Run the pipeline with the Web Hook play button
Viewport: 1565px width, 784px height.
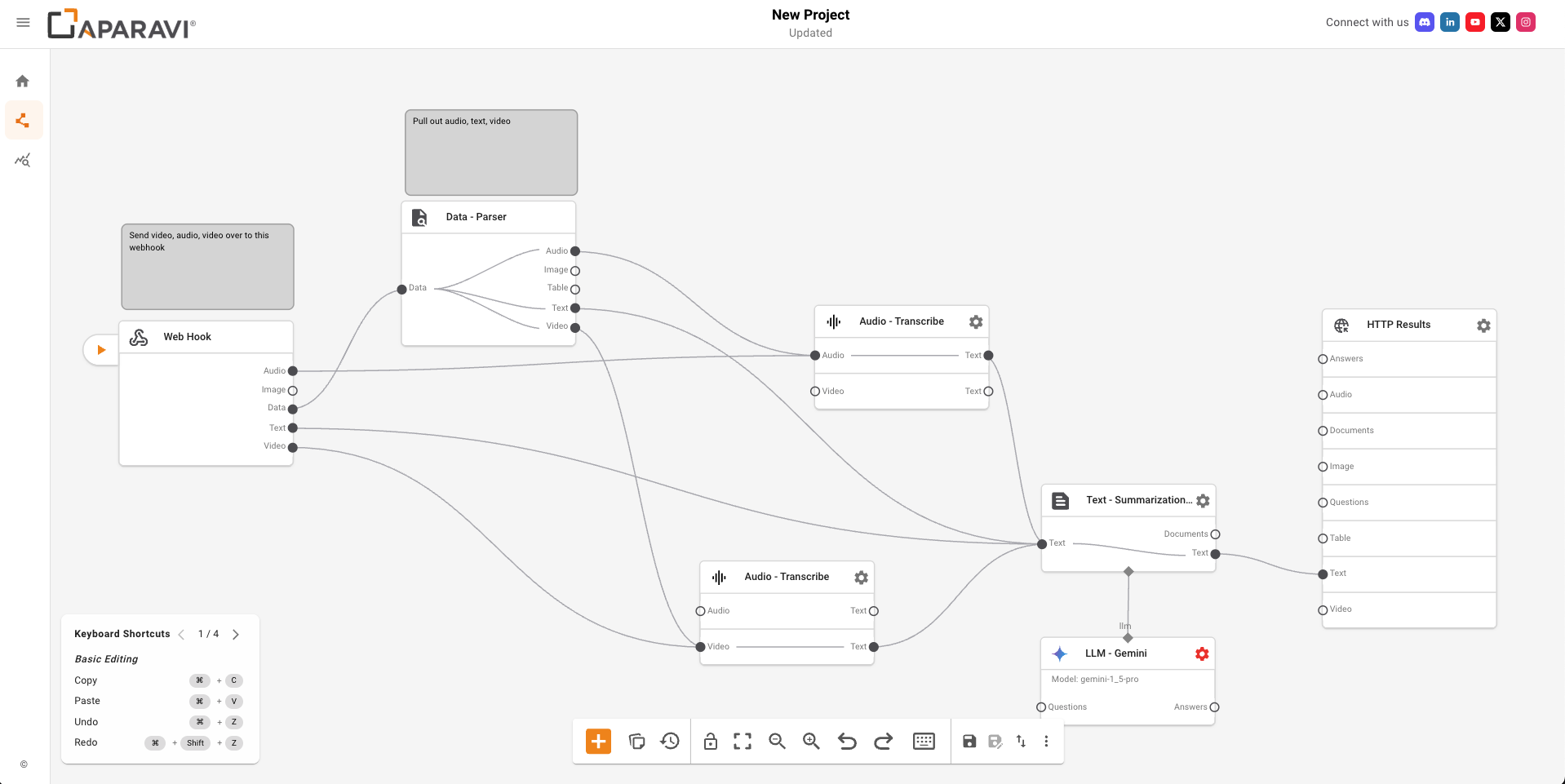101,350
